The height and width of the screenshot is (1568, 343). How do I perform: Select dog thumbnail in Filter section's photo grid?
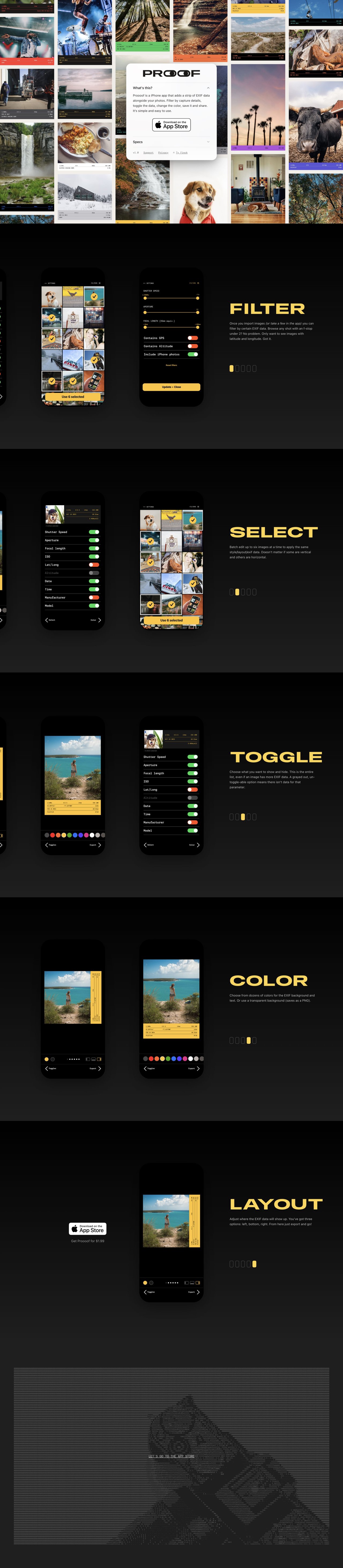(51, 297)
